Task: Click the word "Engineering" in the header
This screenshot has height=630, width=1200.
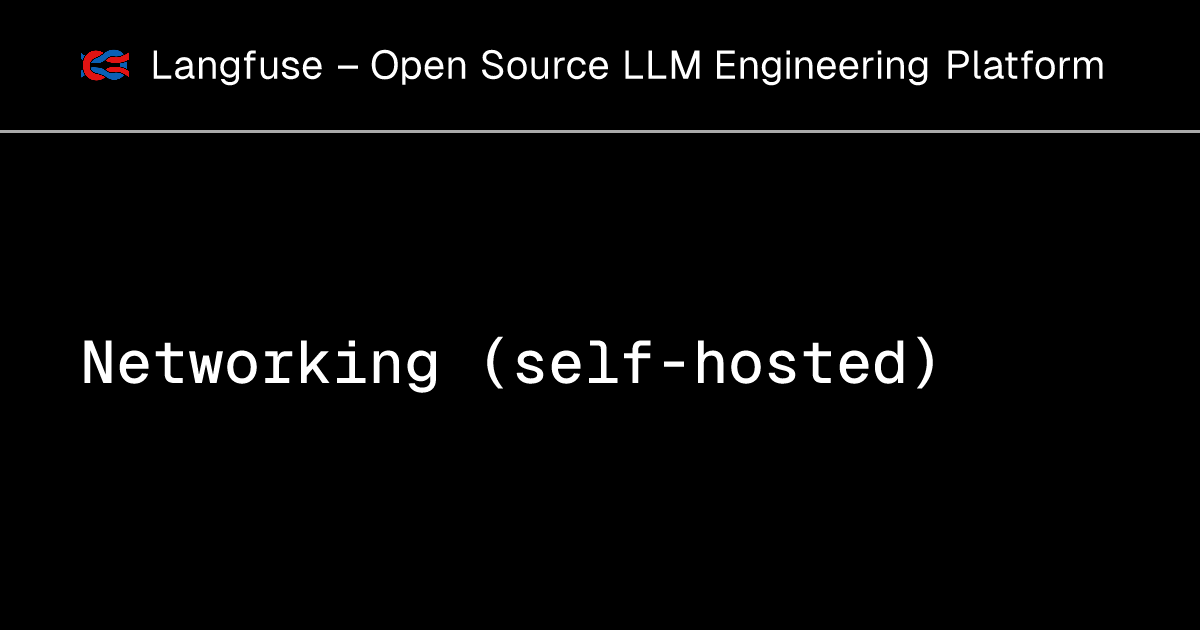Action: [821, 67]
